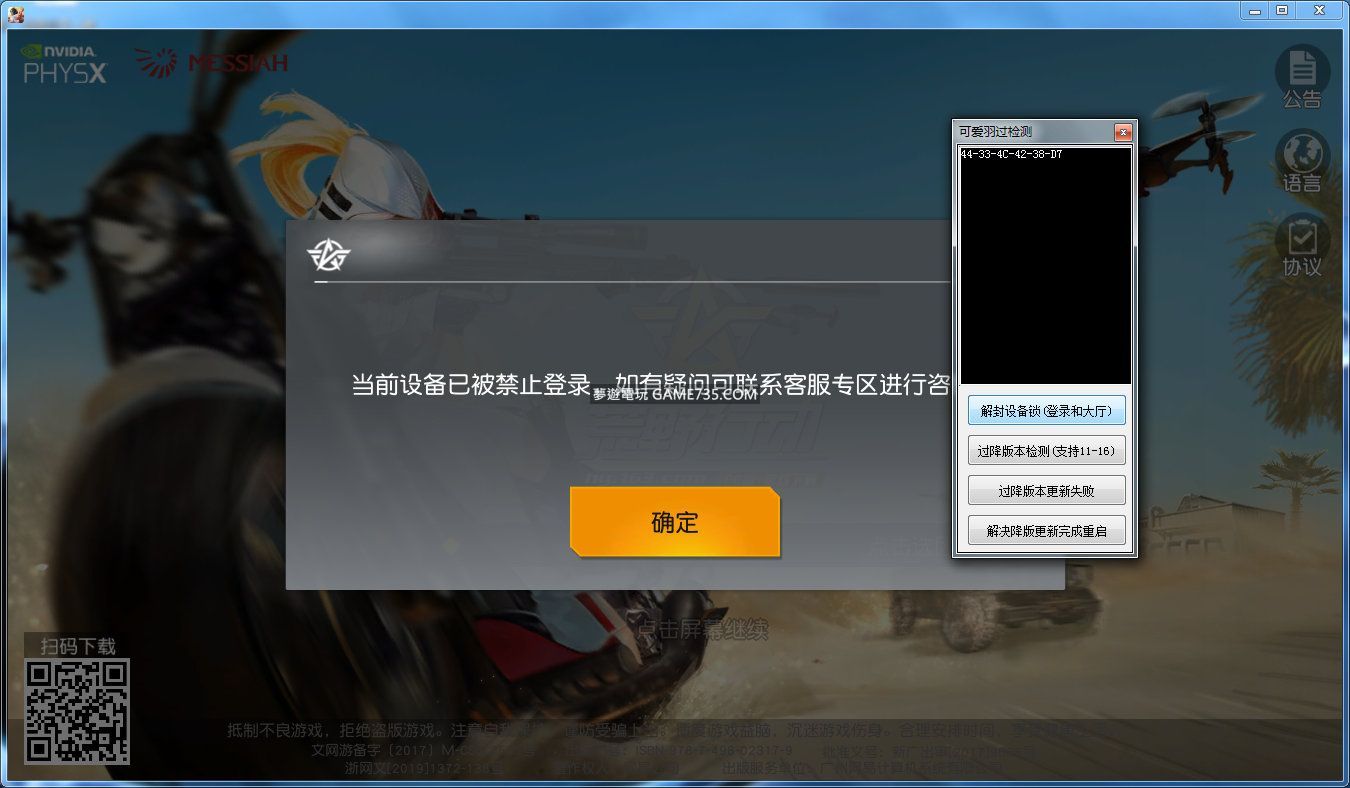The height and width of the screenshot is (788, 1350).
Task: Maximize the main game window
Action: pyautogui.click(x=1282, y=10)
